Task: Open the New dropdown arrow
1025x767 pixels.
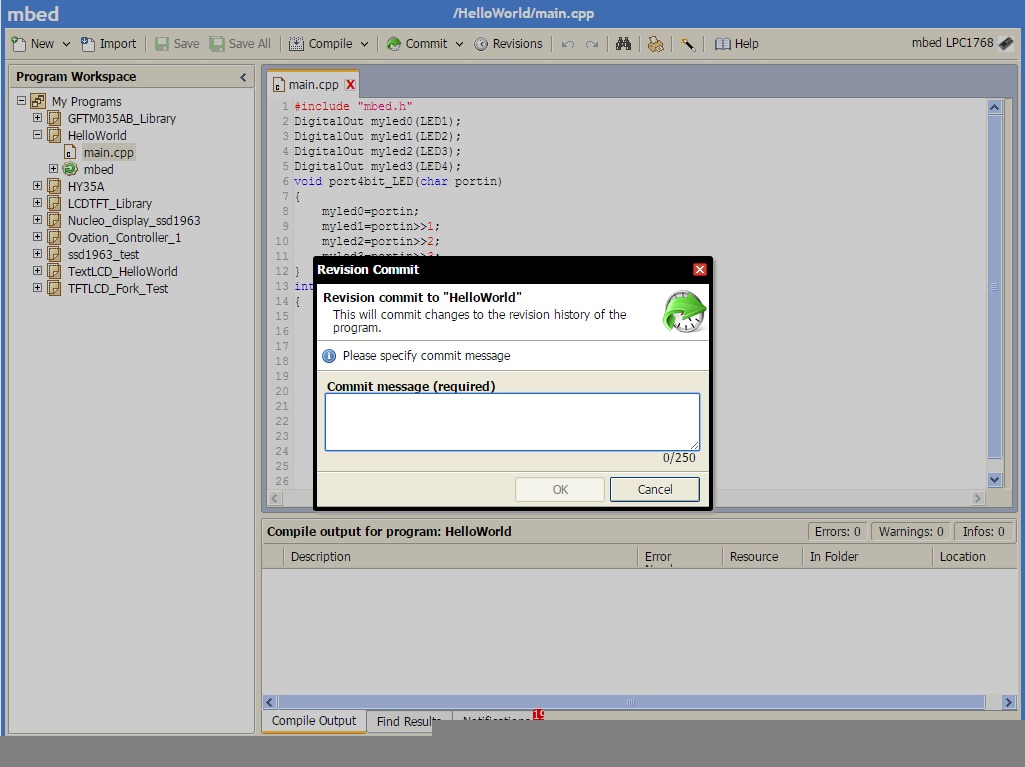Action: 66,44
